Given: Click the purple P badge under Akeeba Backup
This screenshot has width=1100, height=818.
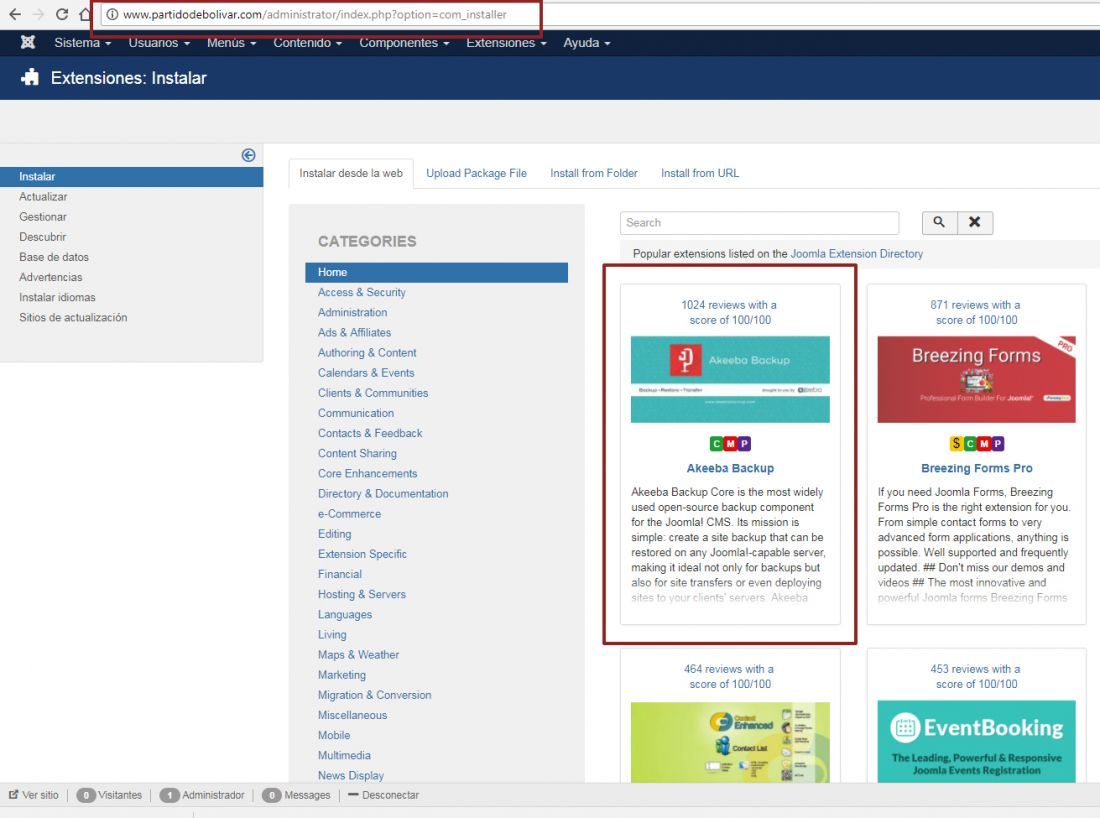Looking at the screenshot, I should [x=744, y=443].
